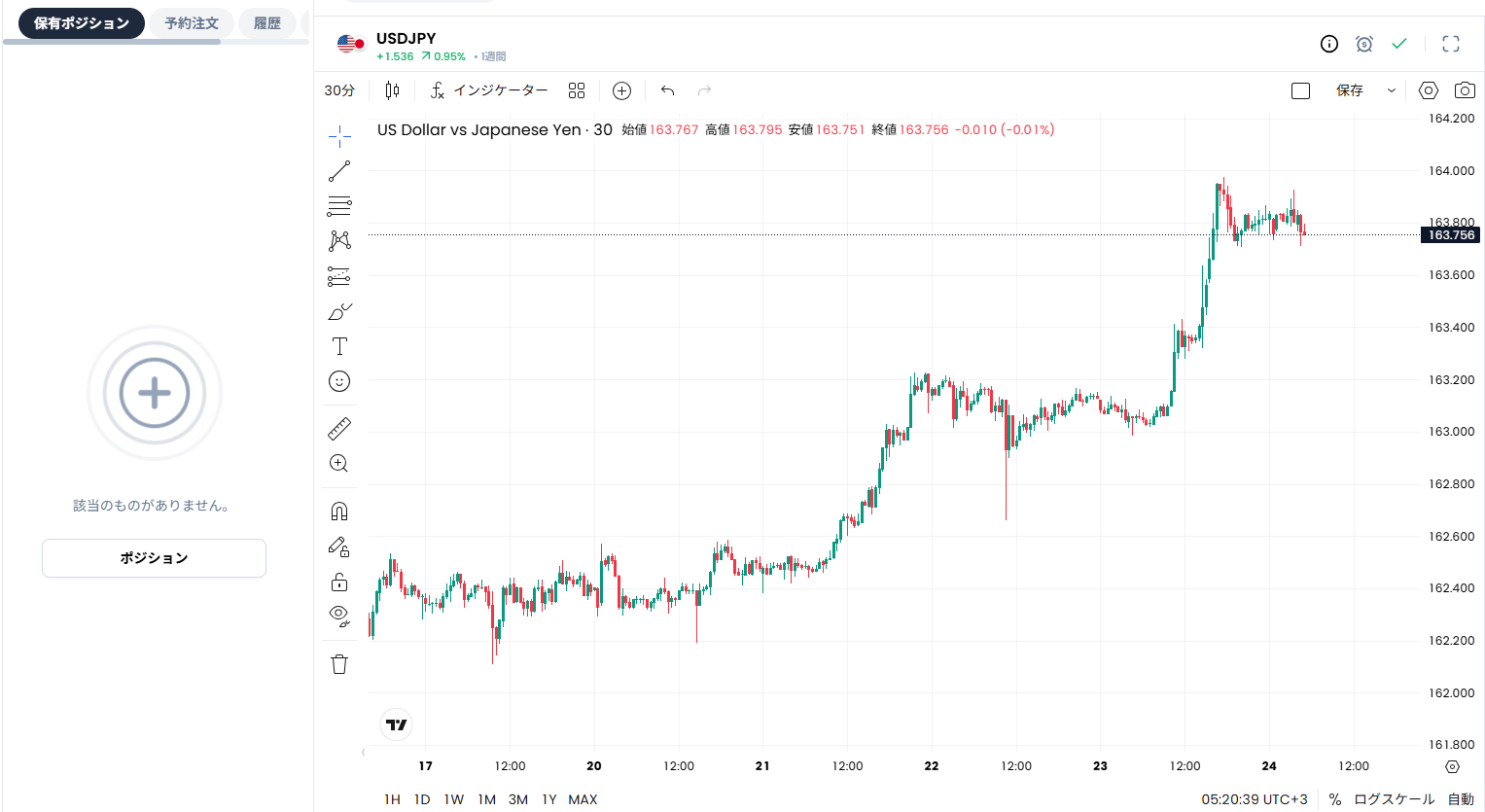The image size is (1485, 812).
Task: Open the candlestick chart type selector
Action: [x=392, y=90]
